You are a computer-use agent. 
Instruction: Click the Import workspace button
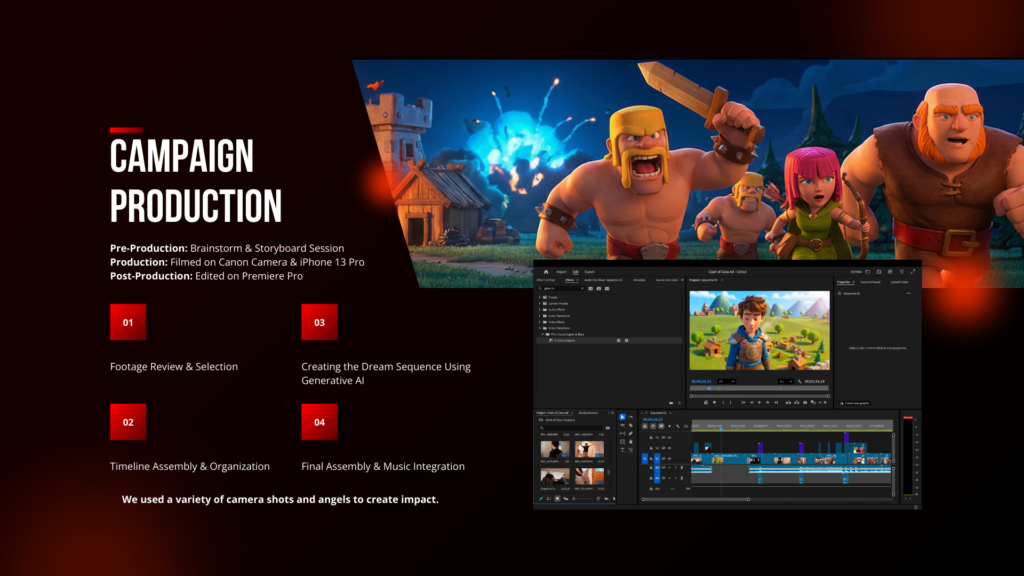(561, 271)
